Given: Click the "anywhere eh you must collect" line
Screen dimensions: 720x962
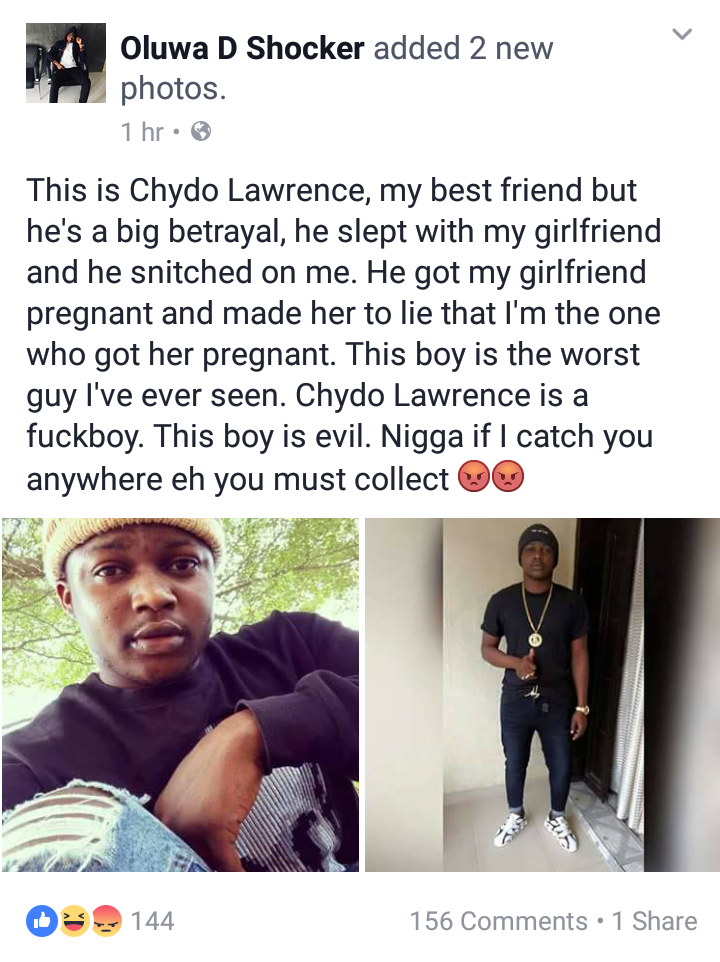Looking at the screenshot, I should point(237,480).
